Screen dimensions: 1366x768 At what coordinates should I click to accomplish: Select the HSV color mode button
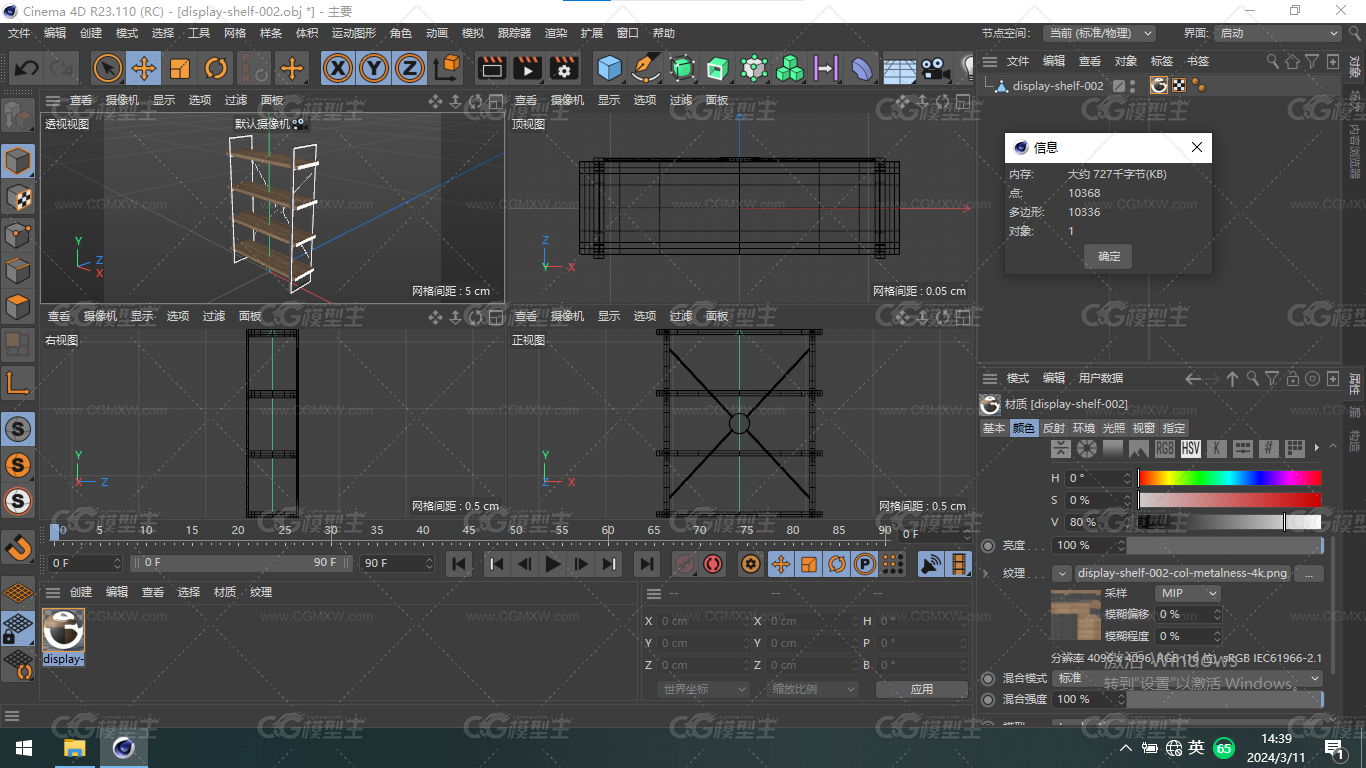[x=1190, y=449]
